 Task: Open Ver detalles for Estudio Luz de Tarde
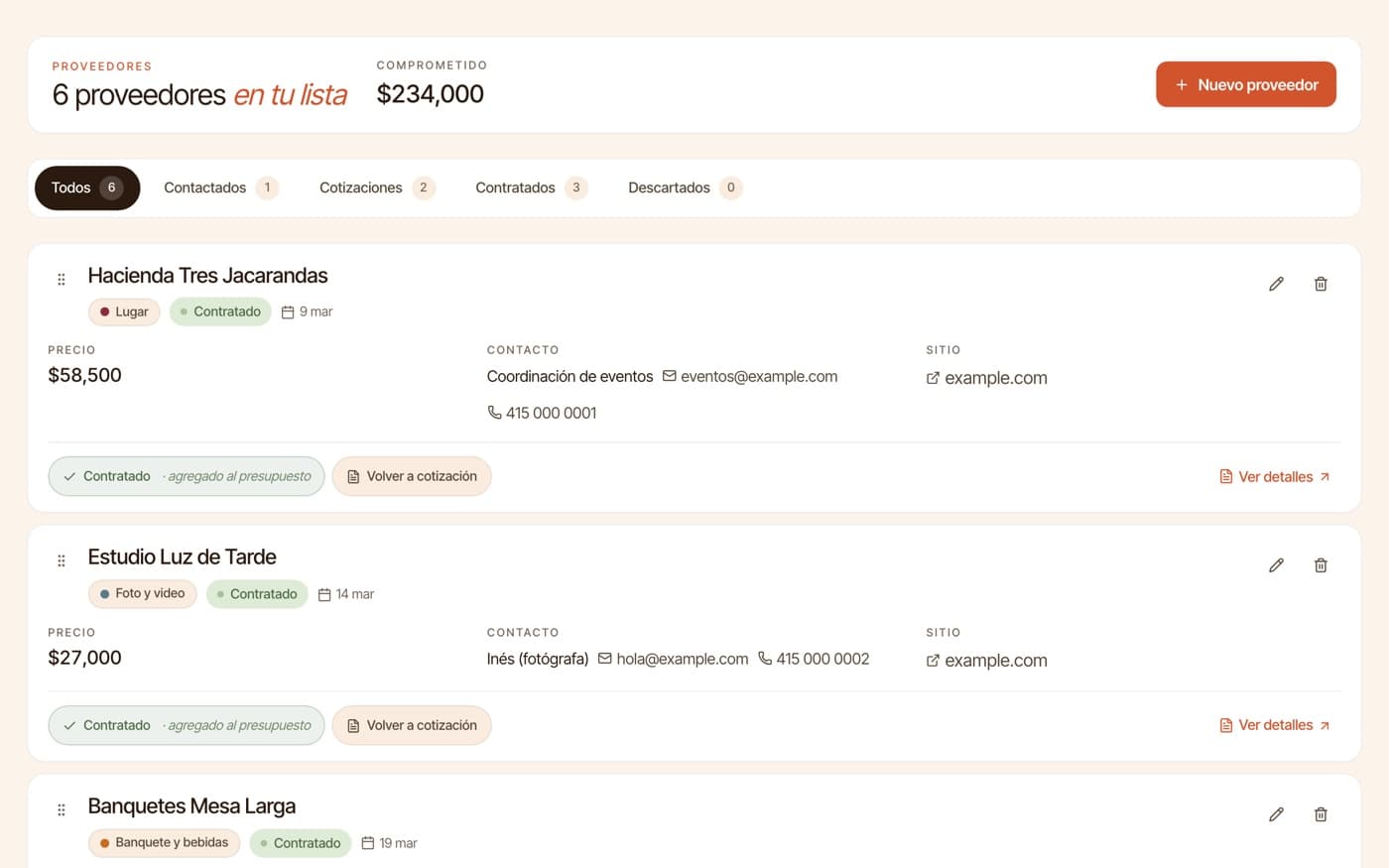[x=1275, y=725]
